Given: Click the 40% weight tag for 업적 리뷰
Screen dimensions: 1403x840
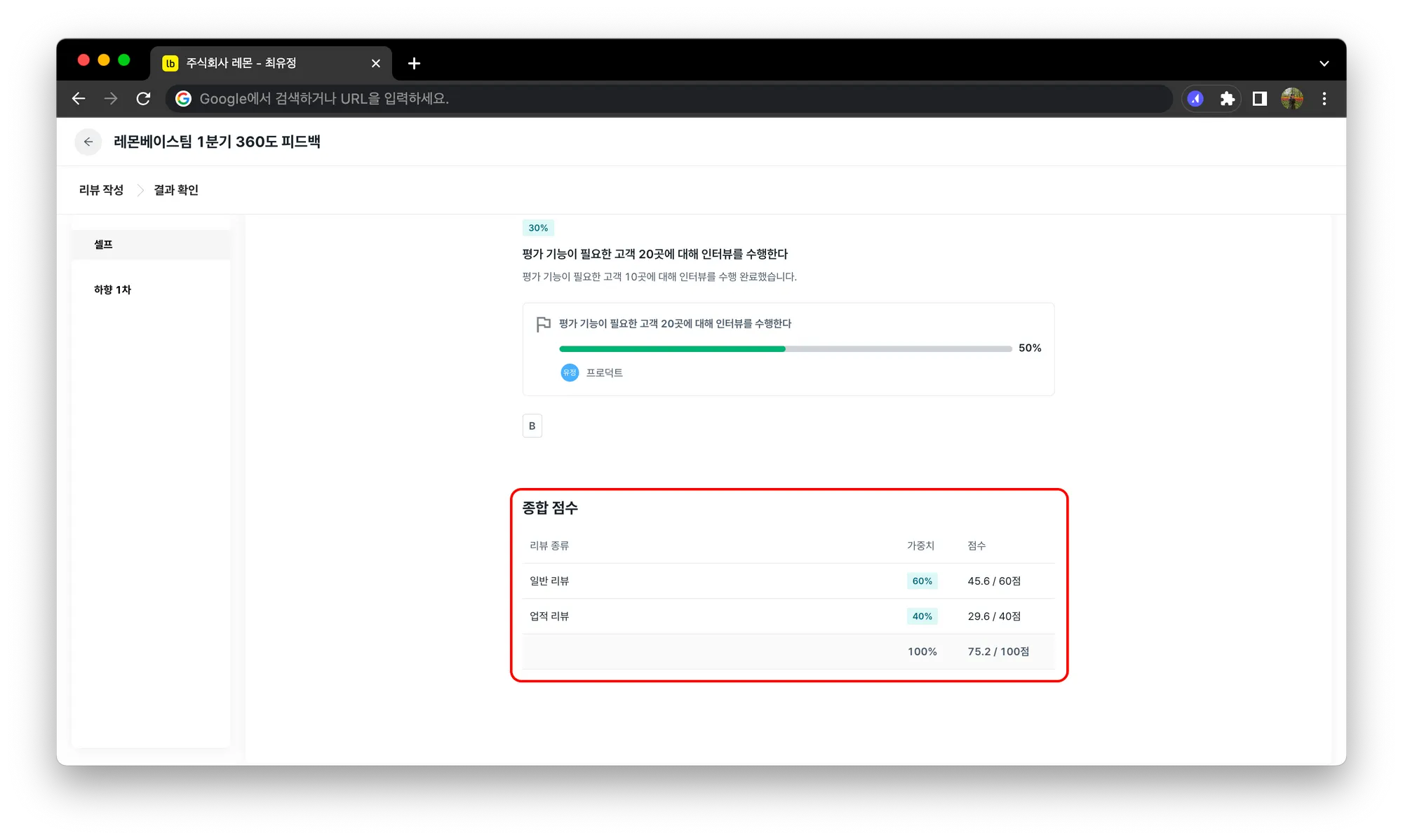Looking at the screenshot, I should 922,616.
